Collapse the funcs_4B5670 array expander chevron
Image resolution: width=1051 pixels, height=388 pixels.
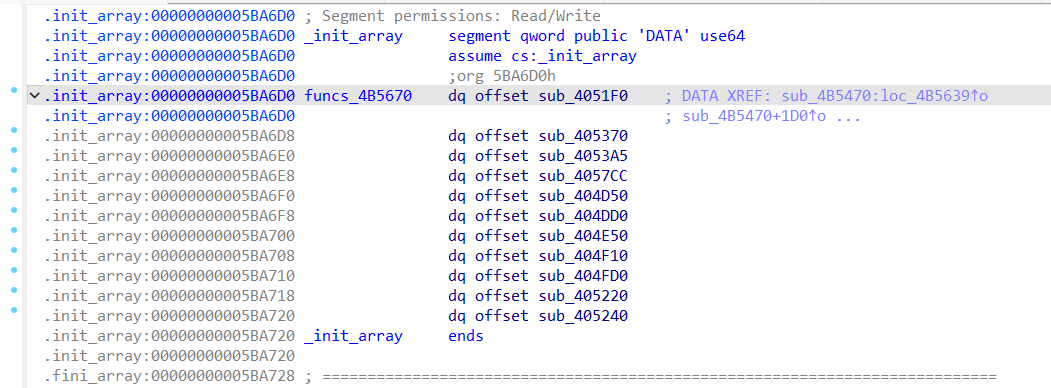pos(34,96)
